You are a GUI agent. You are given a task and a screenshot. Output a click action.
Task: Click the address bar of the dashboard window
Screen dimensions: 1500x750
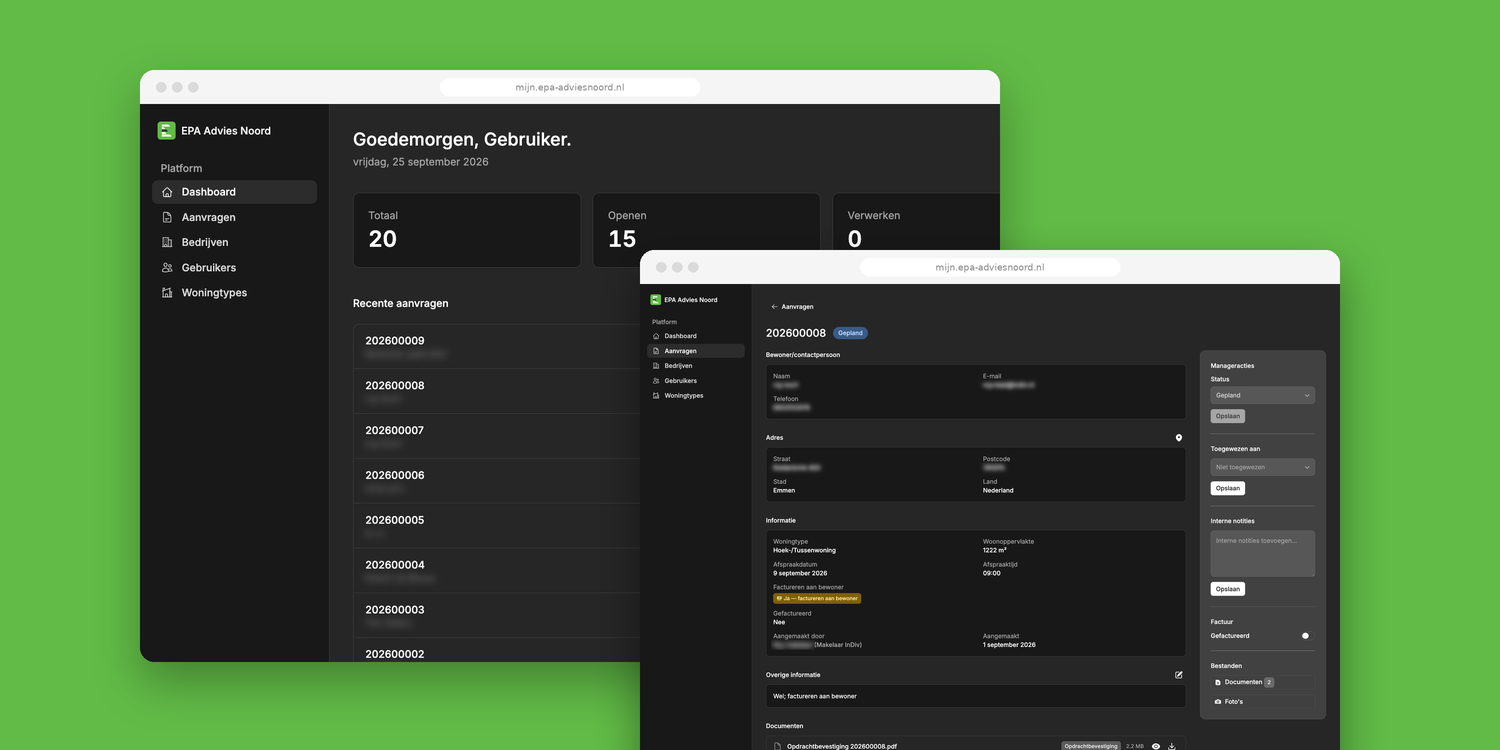point(570,87)
